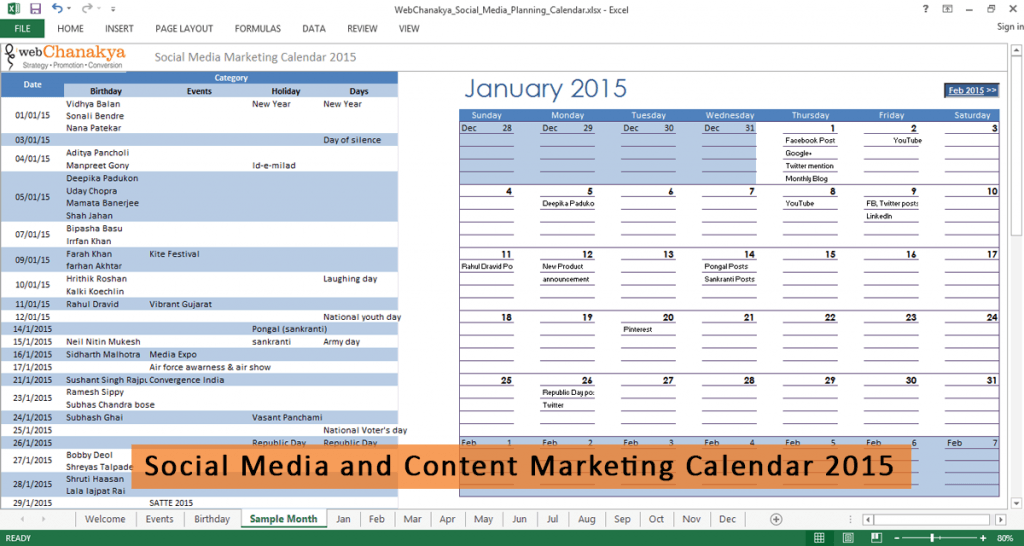Open the DATA ribbon tab

click(314, 29)
